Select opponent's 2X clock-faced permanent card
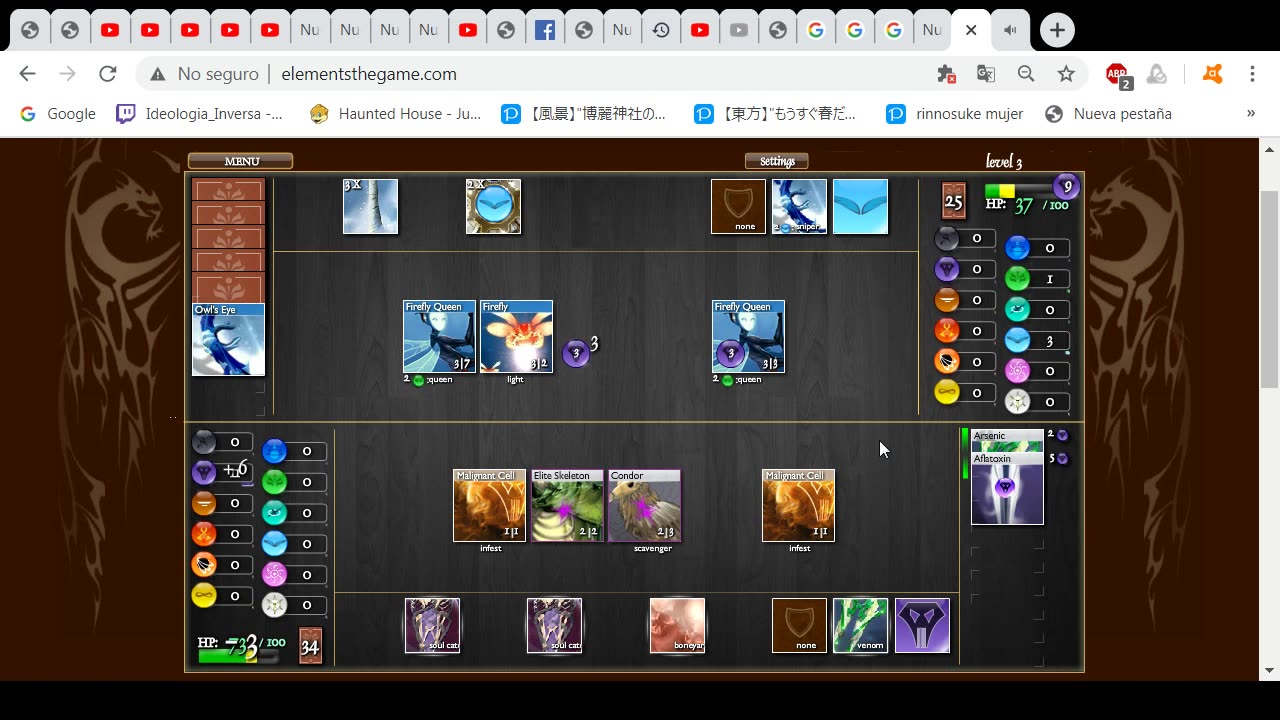 click(x=493, y=207)
